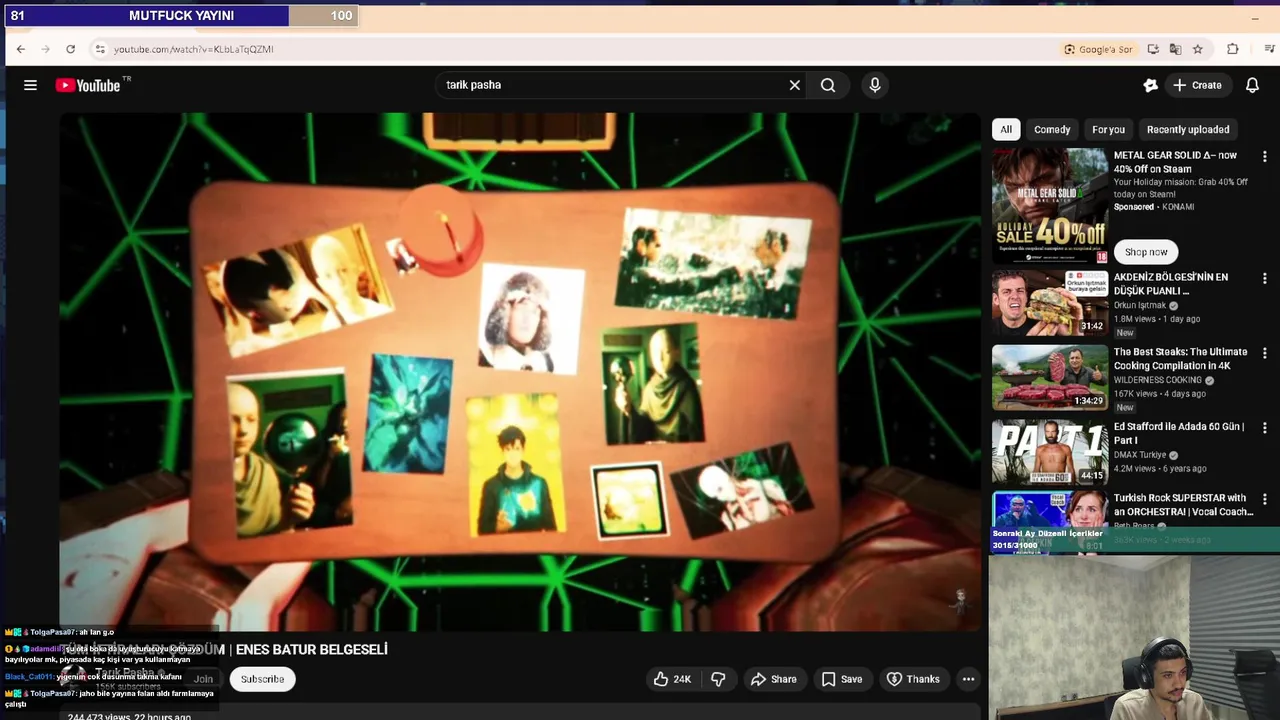
Task: Like the video with thumbs up
Action: tap(672, 679)
